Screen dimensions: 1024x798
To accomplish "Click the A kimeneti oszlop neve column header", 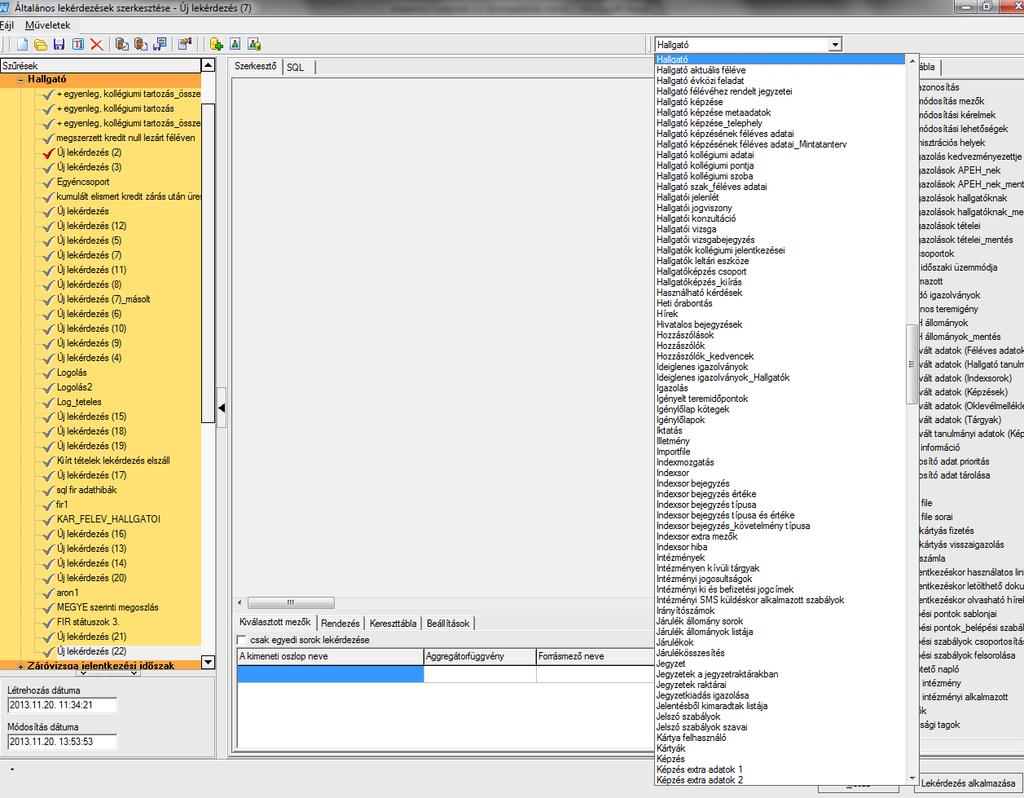I will (x=330, y=656).
